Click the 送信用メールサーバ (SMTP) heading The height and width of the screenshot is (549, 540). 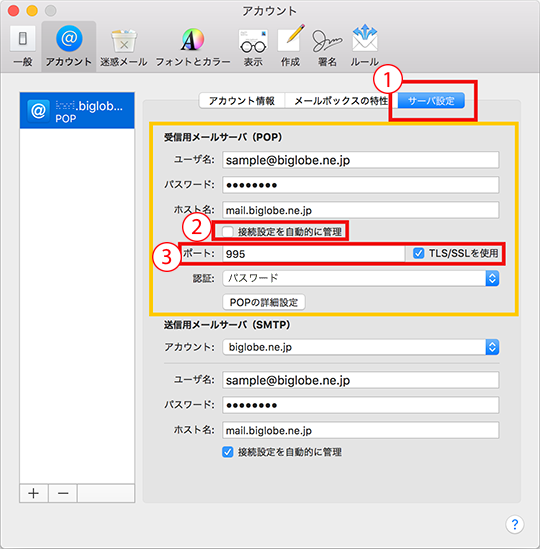coord(227,325)
